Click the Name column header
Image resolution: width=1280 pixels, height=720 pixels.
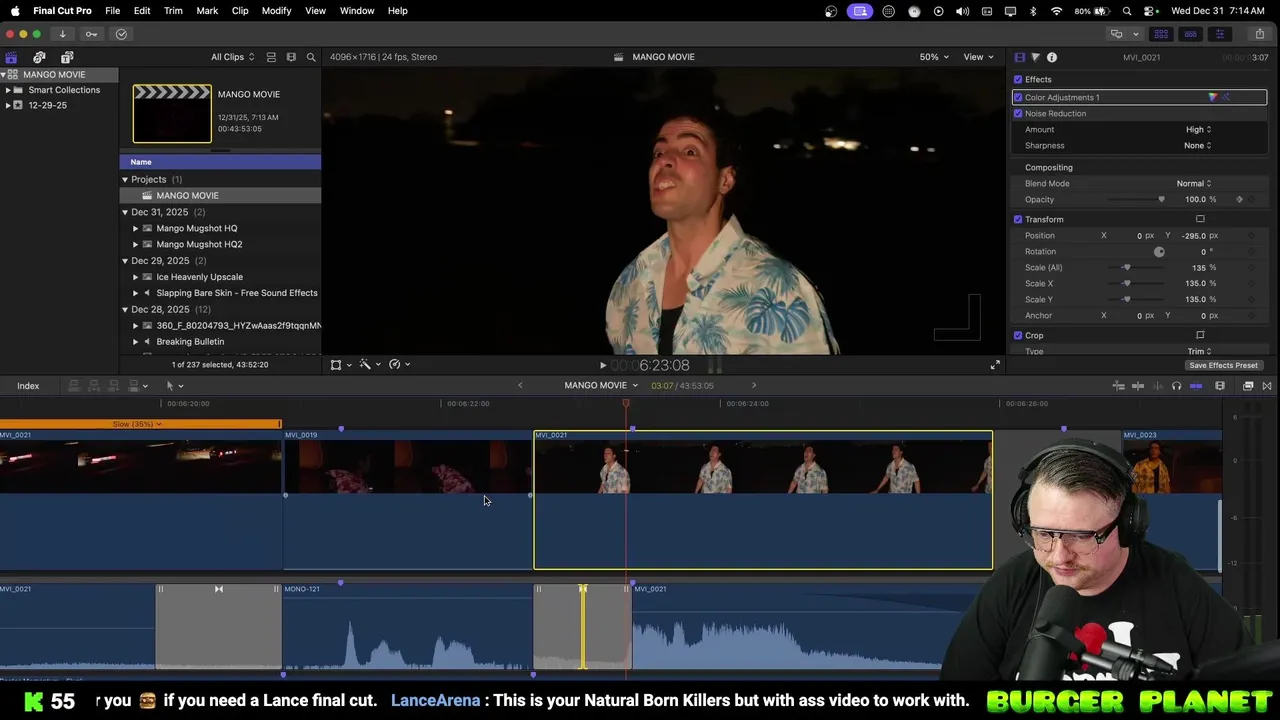tap(220, 162)
